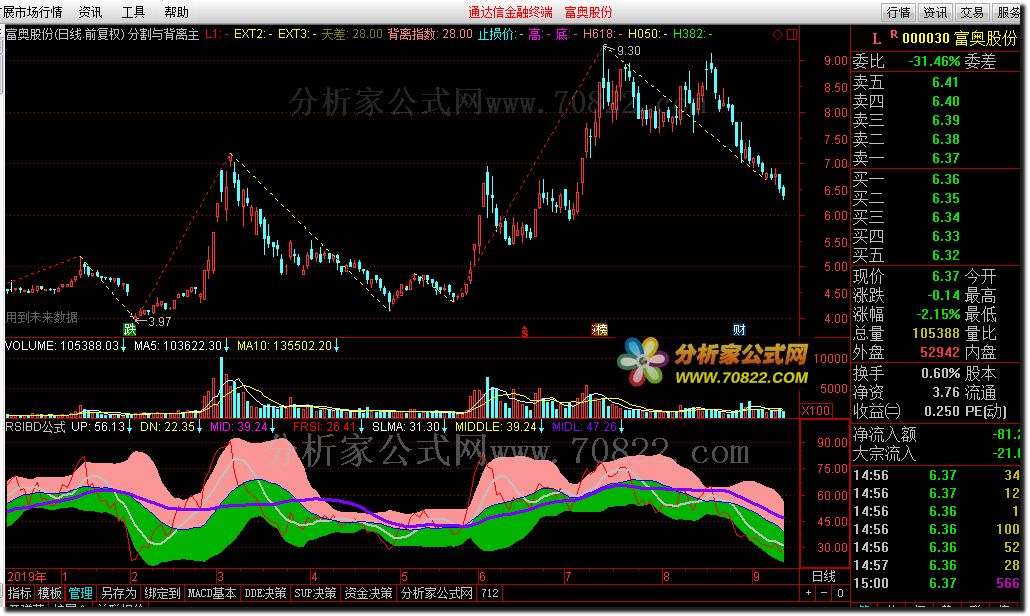Click the RSIBD公式 indicator name
This screenshot has height=616, width=1030.
[35, 427]
